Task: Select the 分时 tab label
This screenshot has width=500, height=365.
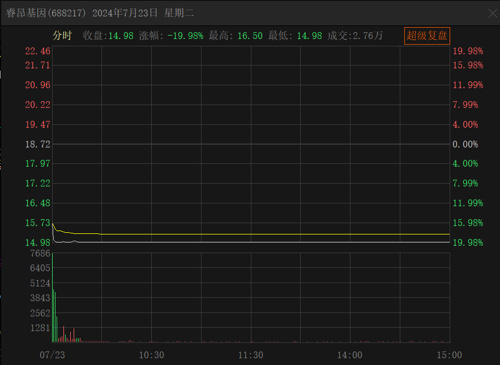Action: click(62, 35)
